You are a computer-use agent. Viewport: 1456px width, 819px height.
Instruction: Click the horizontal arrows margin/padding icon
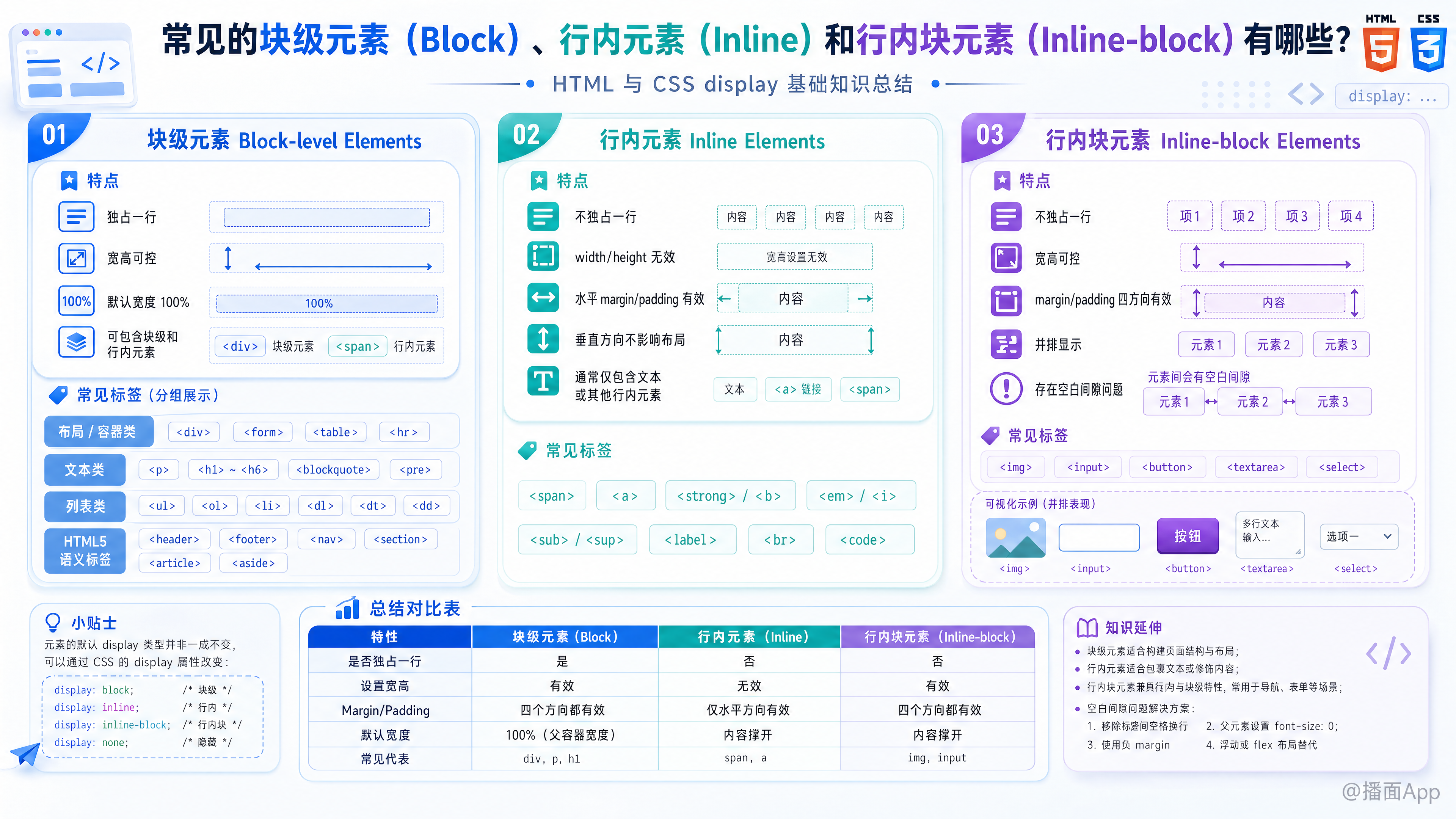click(543, 297)
